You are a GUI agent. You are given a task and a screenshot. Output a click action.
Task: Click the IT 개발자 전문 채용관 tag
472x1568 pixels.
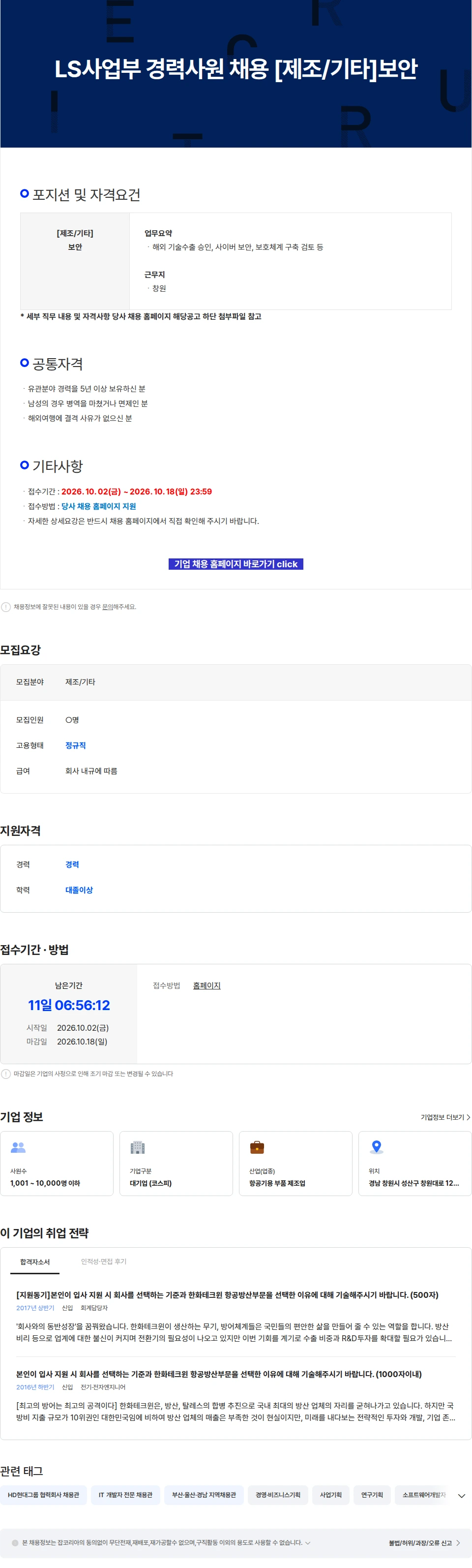[125, 1495]
